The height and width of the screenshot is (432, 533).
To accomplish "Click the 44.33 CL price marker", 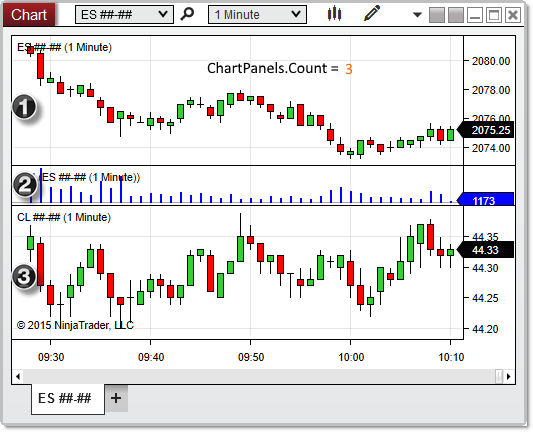I will (x=486, y=250).
